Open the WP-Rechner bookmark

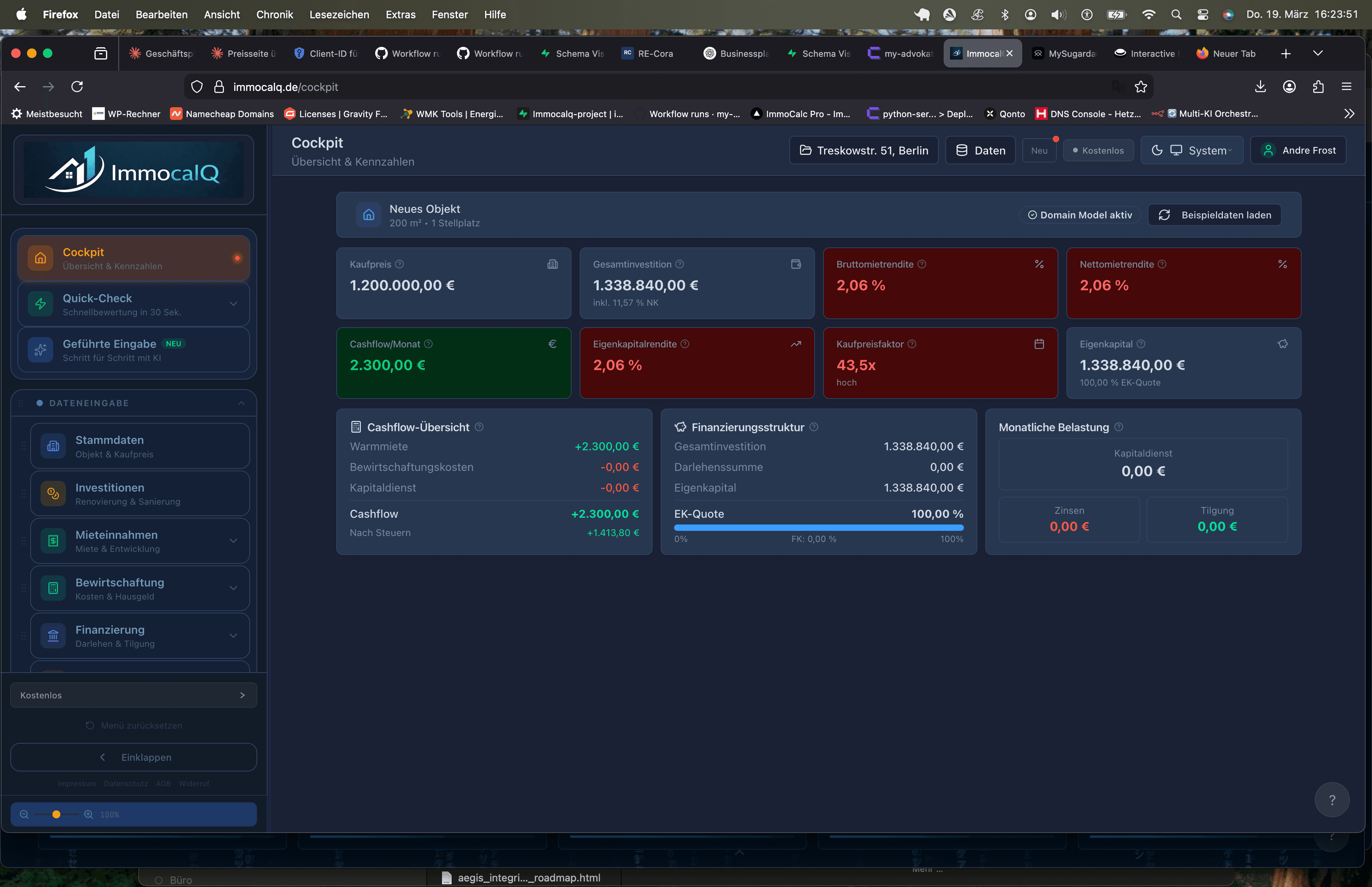pos(127,114)
